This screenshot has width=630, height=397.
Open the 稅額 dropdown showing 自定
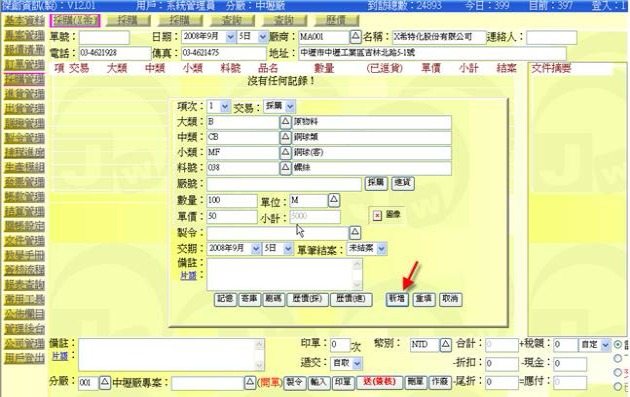tap(595, 345)
